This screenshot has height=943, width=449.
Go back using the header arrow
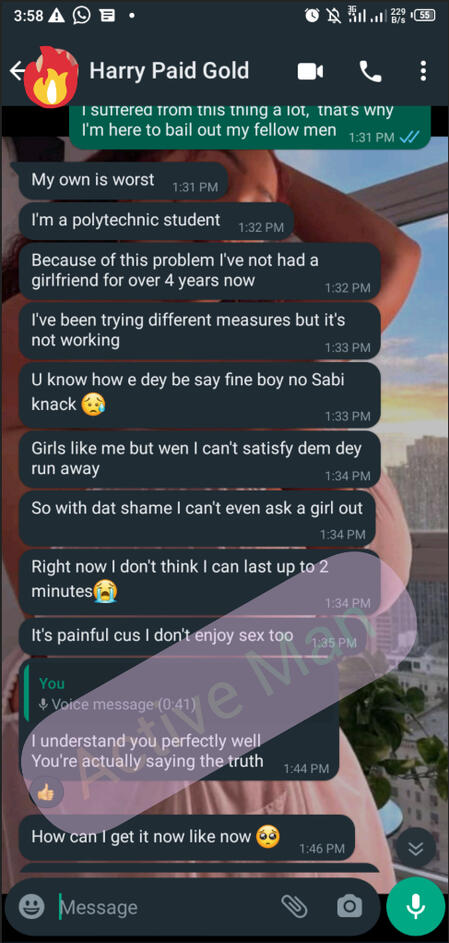click(x=16, y=72)
